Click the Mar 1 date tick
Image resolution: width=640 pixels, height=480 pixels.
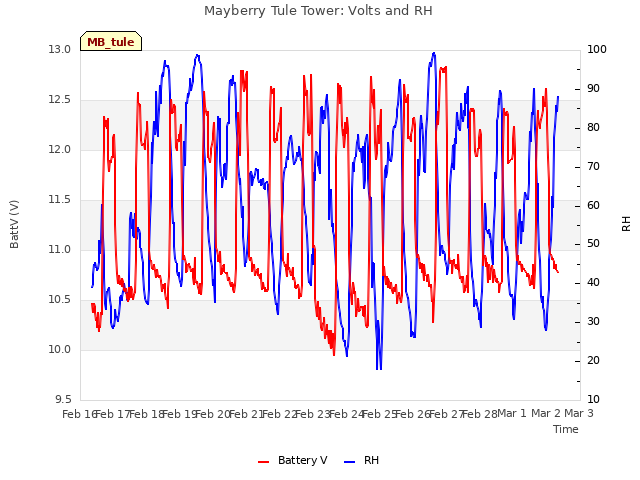pyautogui.click(x=512, y=413)
